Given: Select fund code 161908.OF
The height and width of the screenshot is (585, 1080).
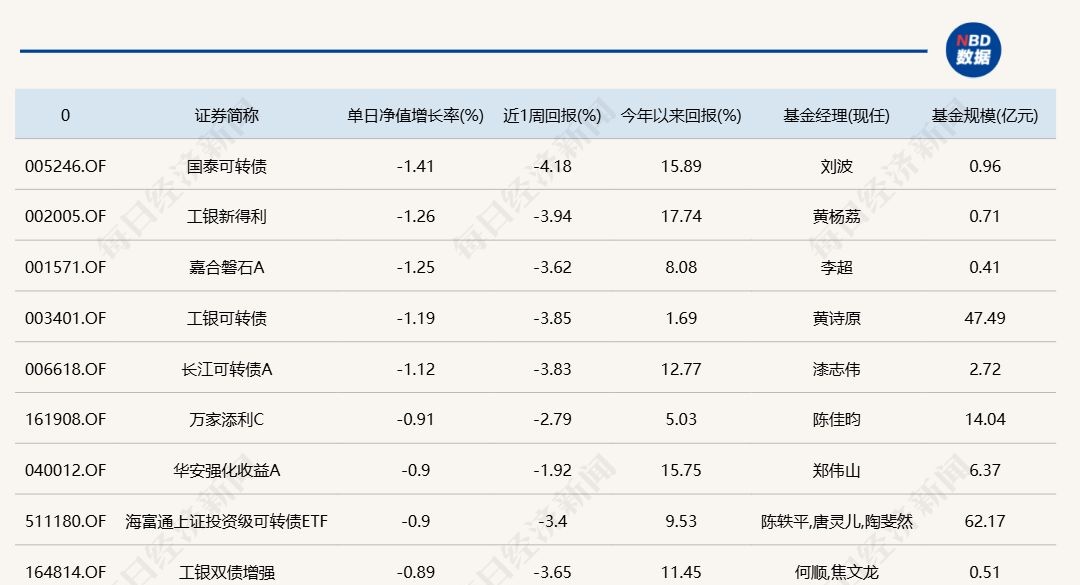Looking at the screenshot, I should [65, 419].
